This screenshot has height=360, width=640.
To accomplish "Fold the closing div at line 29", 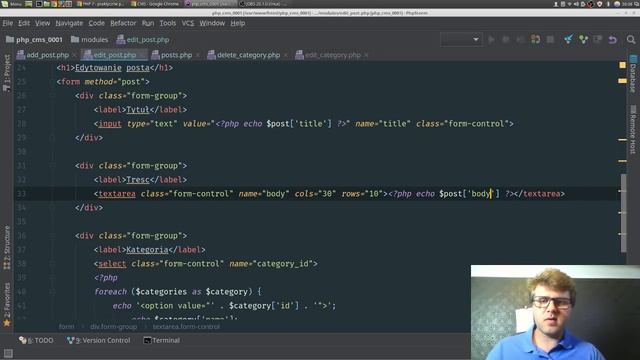I will point(52,138).
